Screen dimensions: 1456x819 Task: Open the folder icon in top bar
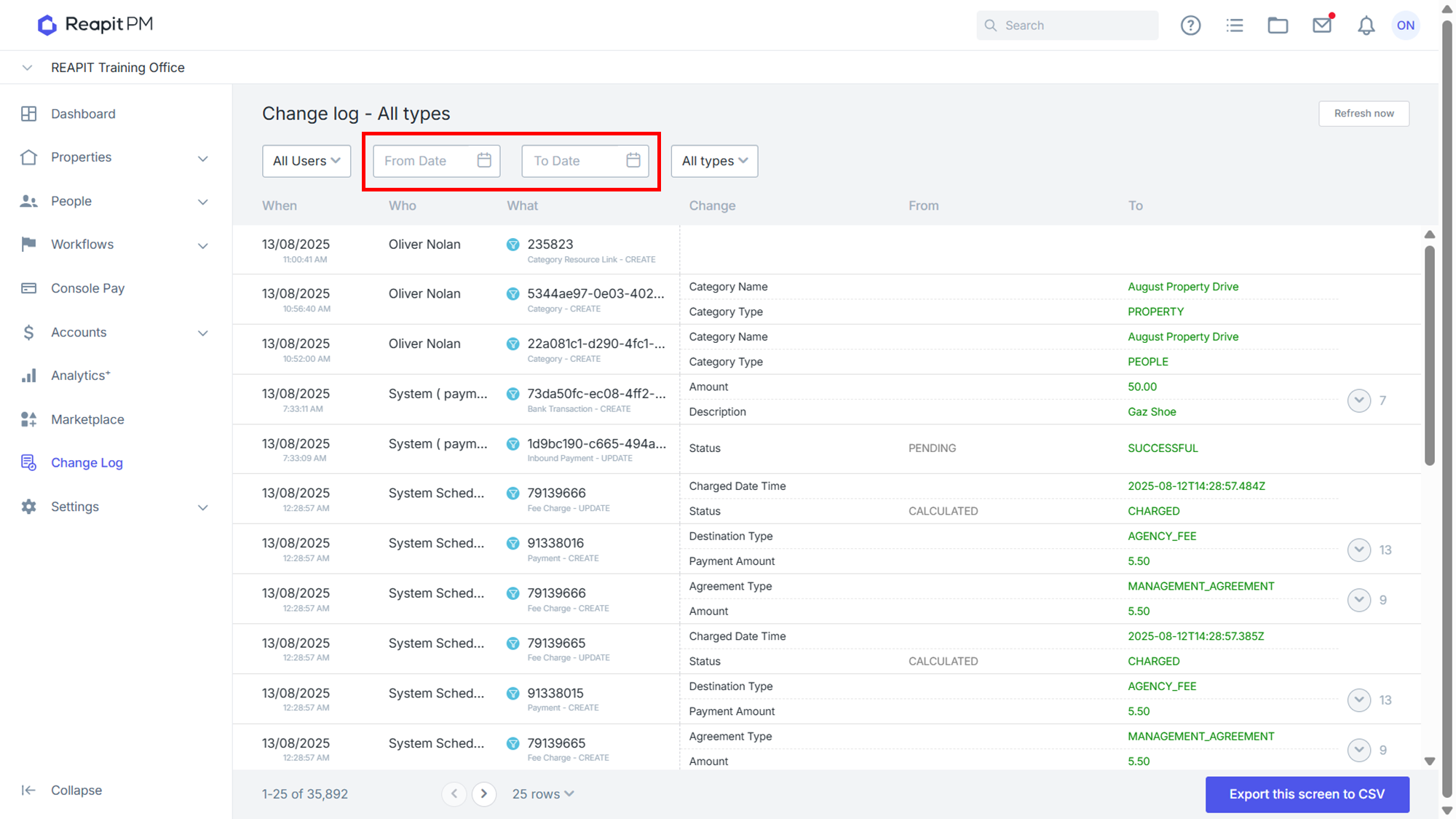[x=1278, y=25]
